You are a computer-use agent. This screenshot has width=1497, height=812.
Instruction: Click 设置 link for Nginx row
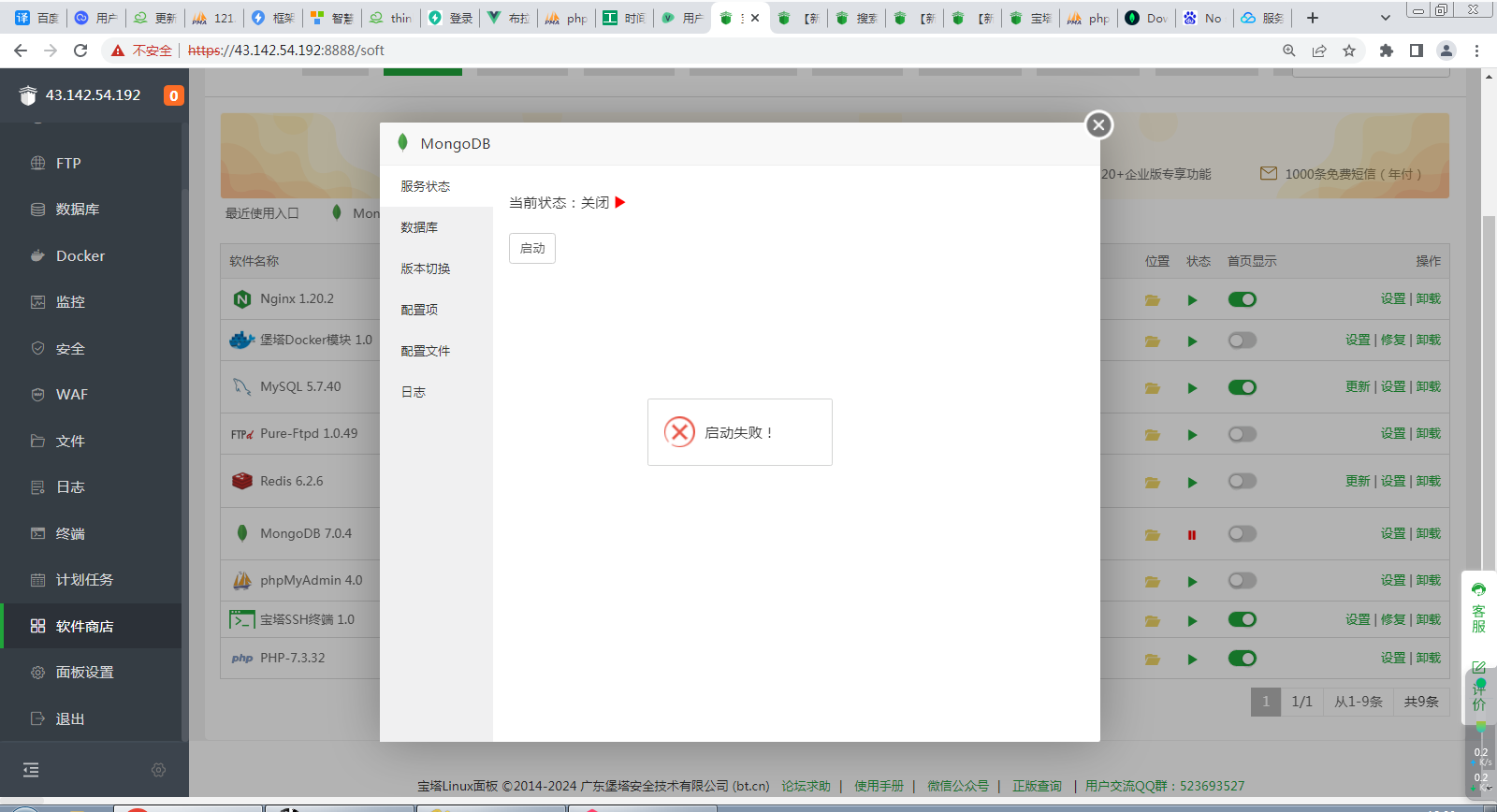click(1393, 298)
